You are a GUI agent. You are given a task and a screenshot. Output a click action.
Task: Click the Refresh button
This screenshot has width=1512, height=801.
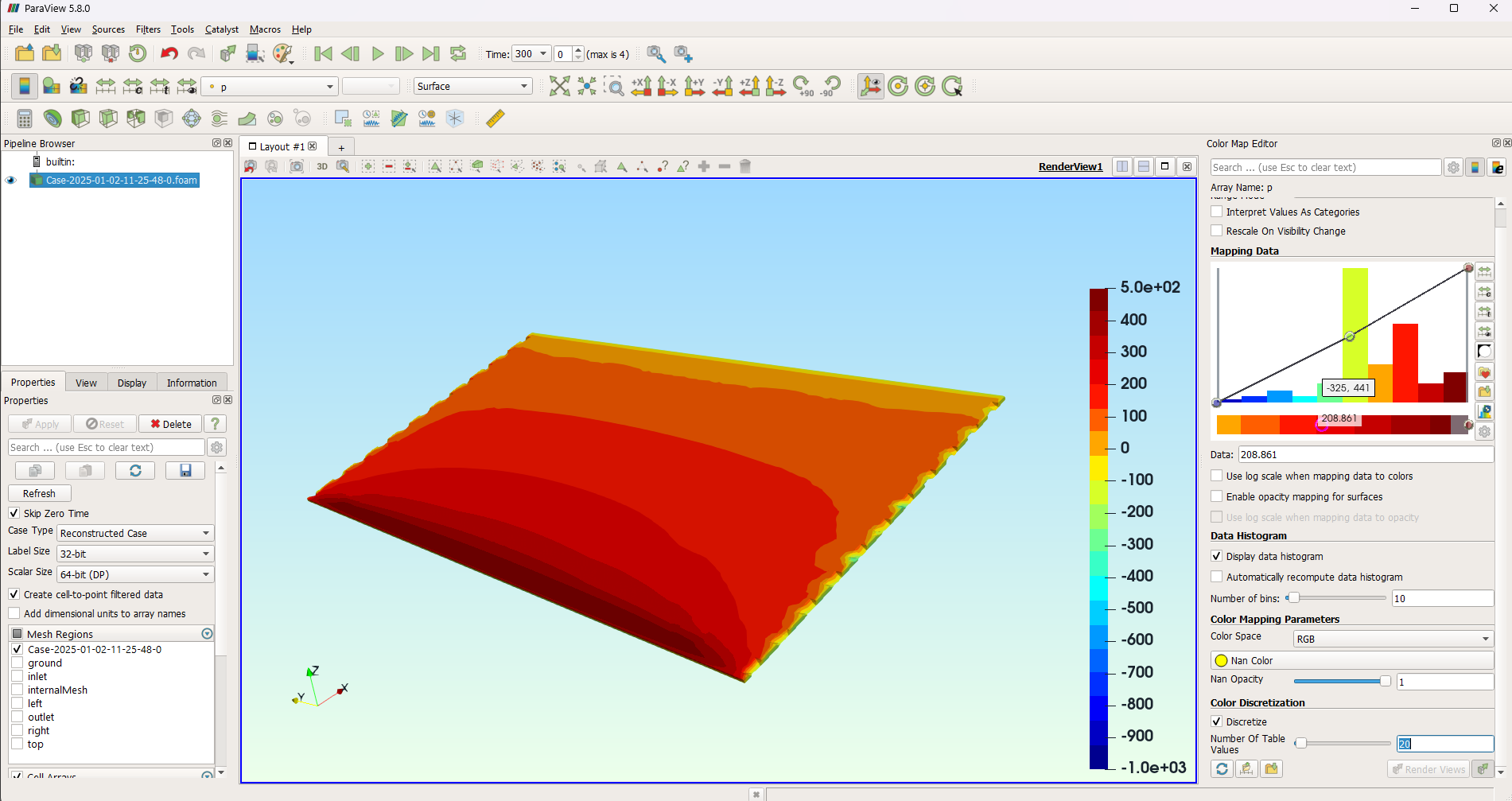point(40,493)
